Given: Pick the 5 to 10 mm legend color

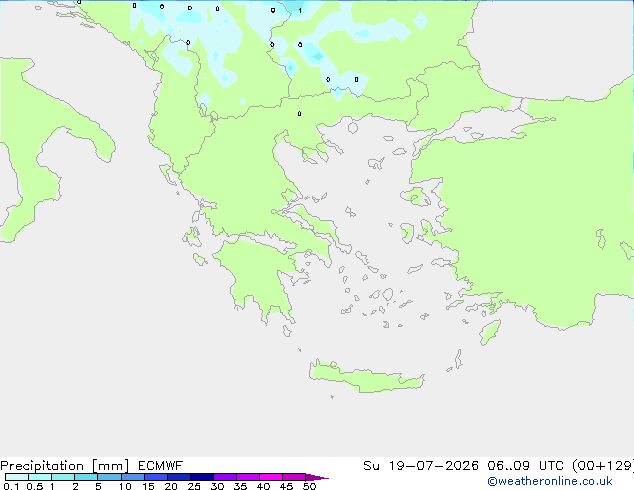Looking at the screenshot, I should tap(109, 477).
